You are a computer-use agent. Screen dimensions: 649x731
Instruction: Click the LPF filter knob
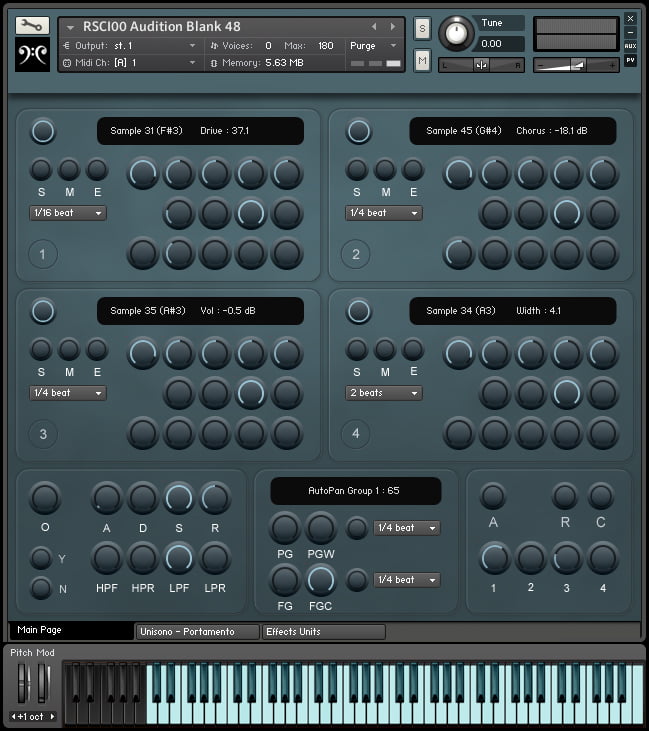[x=179, y=559]
